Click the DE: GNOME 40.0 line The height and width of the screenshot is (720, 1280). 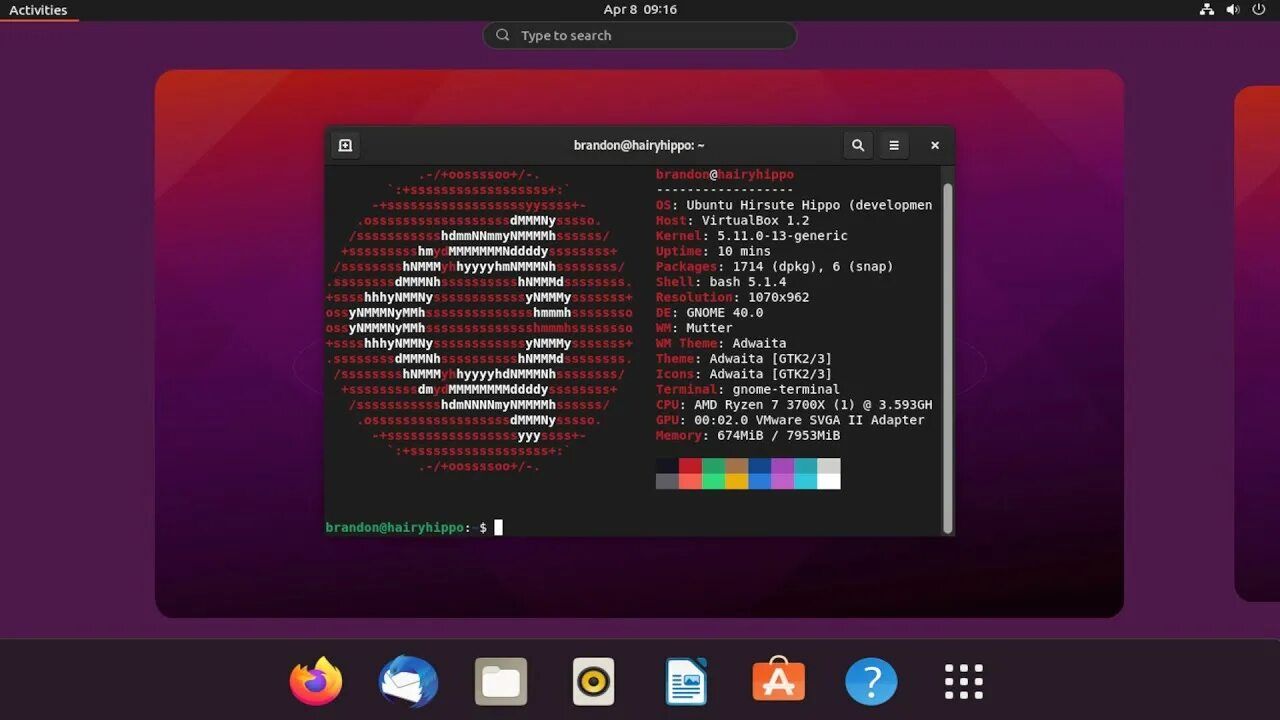pos(710,313)
